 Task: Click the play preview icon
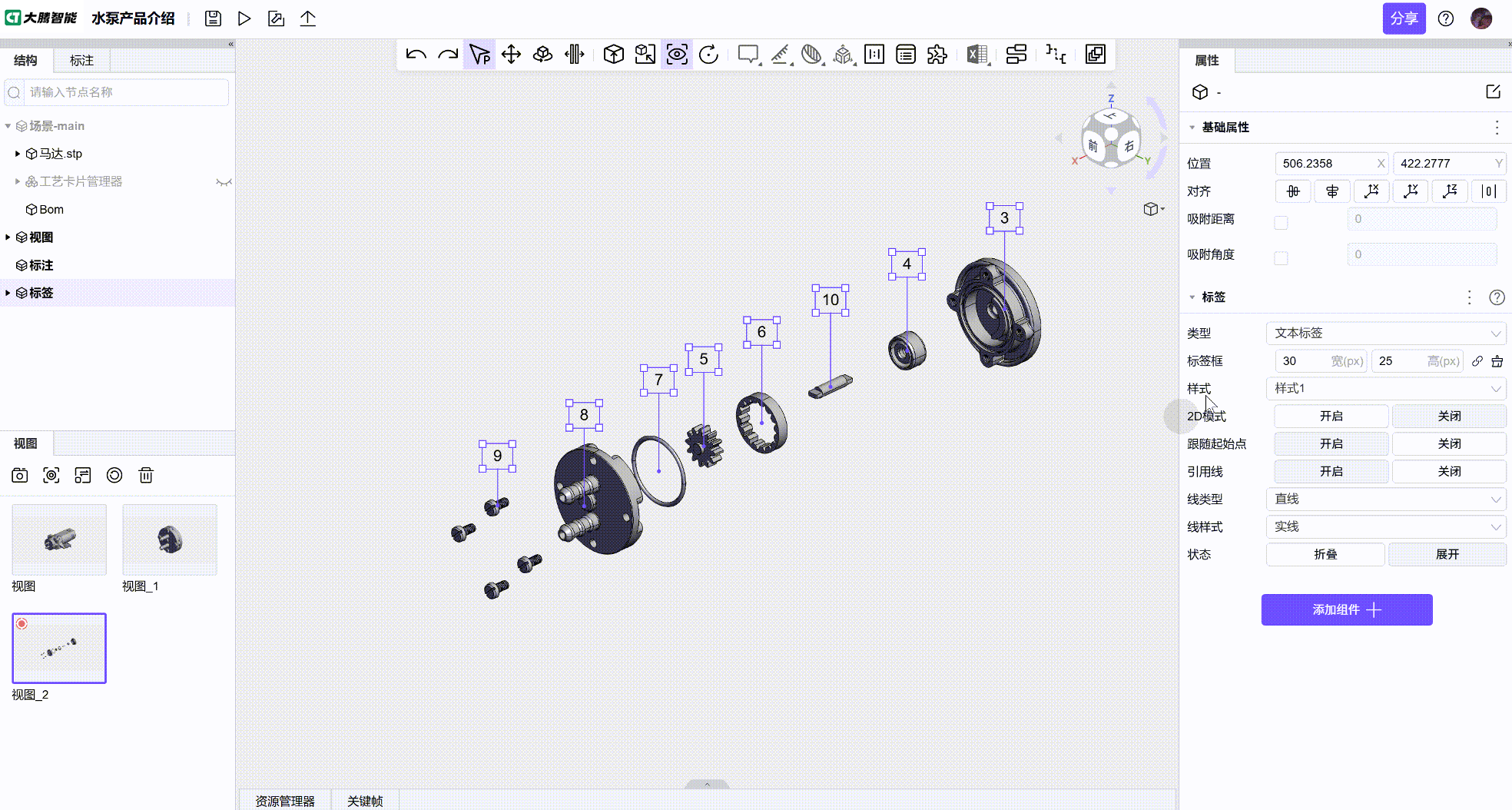point(244,18)
